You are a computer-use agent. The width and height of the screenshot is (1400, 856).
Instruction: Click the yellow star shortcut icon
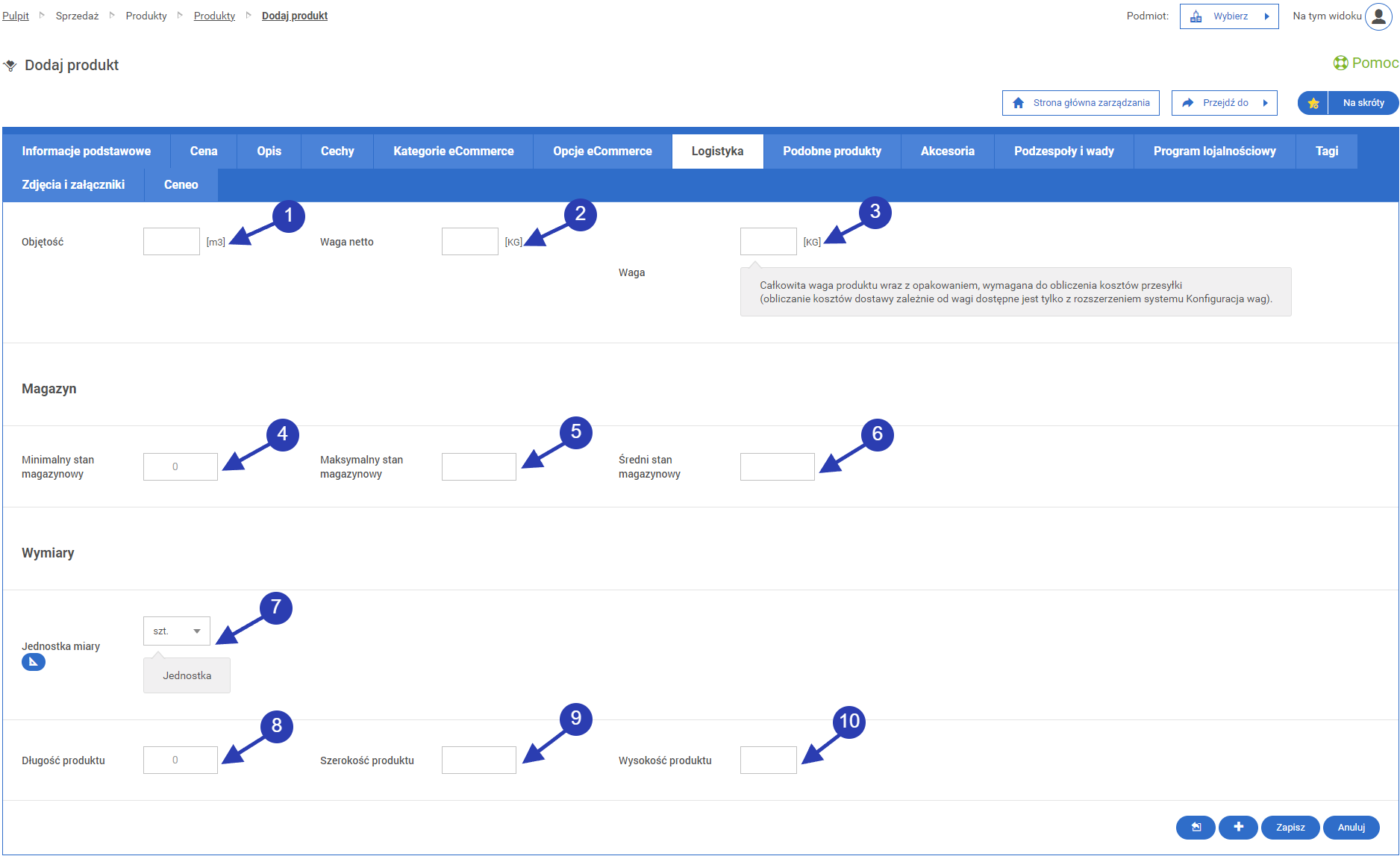[1313, 103]
